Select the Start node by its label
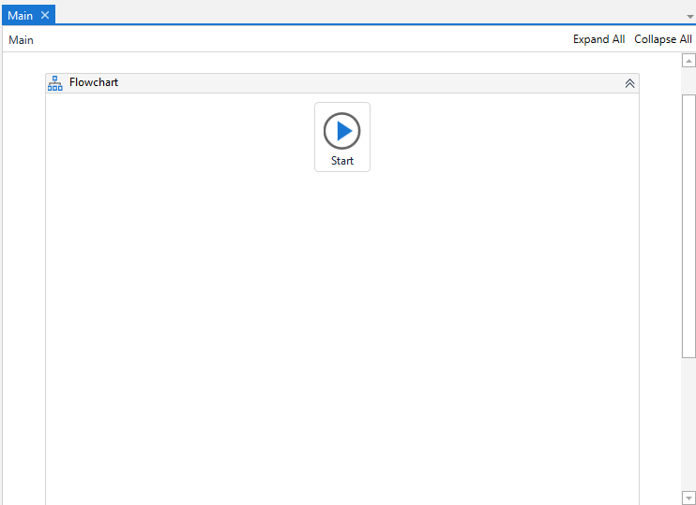 coord(342,161)
